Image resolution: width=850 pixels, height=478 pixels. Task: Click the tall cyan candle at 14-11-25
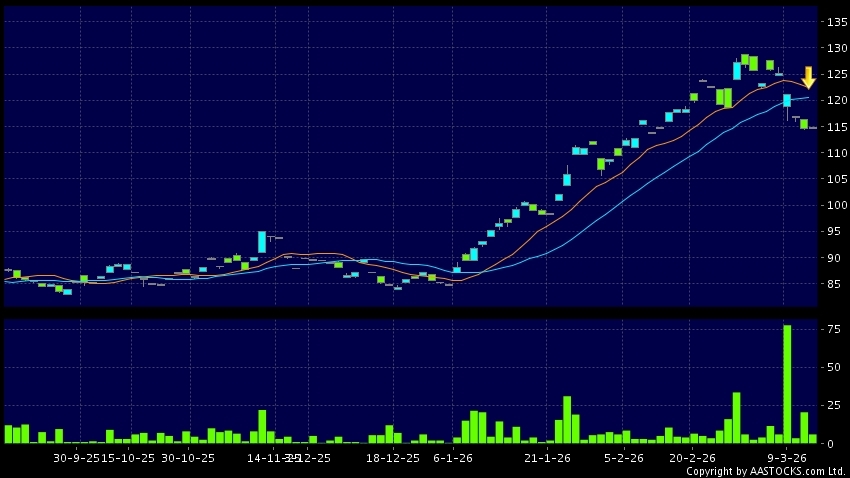tap(262, 242)
